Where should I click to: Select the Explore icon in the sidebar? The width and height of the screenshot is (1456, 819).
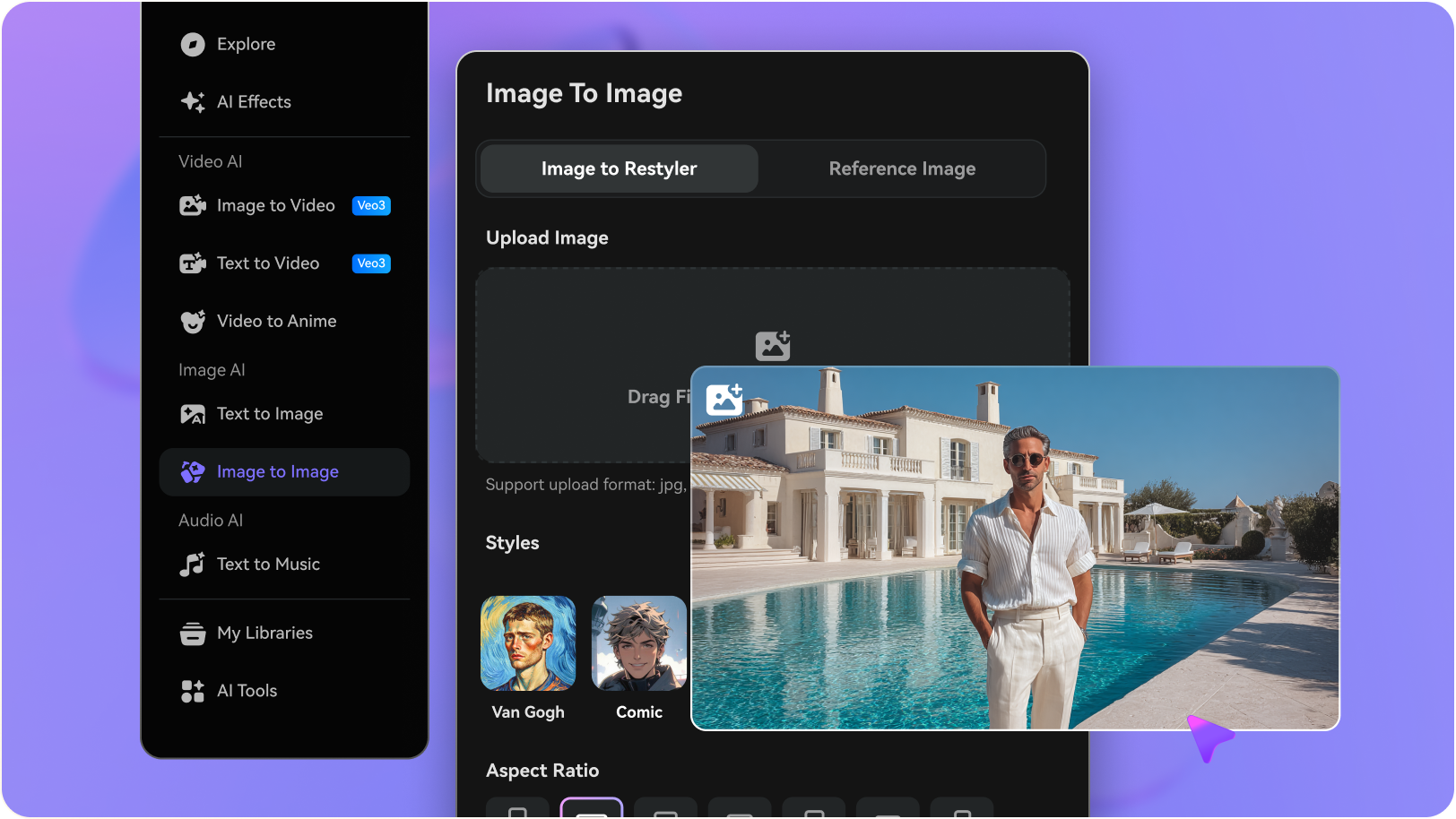point(195,44)
